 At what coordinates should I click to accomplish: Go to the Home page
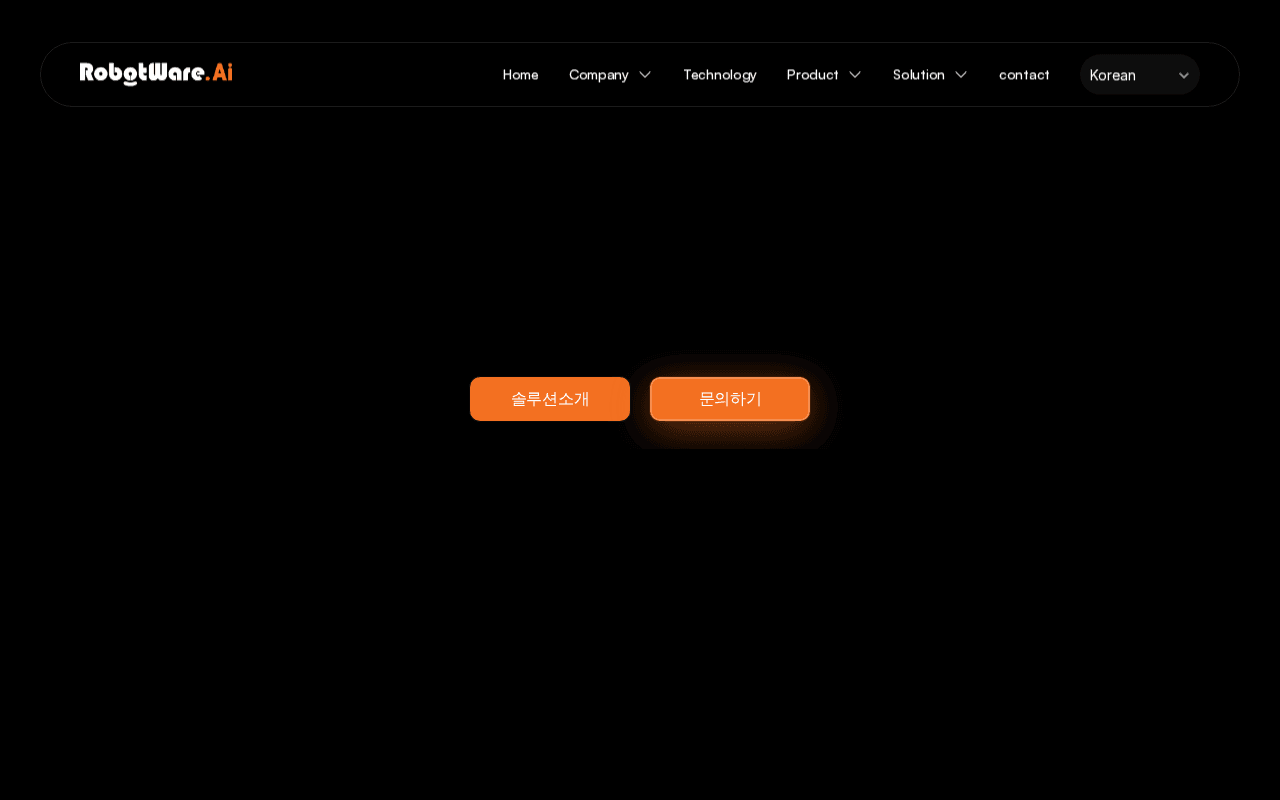[x=520, y=75]
